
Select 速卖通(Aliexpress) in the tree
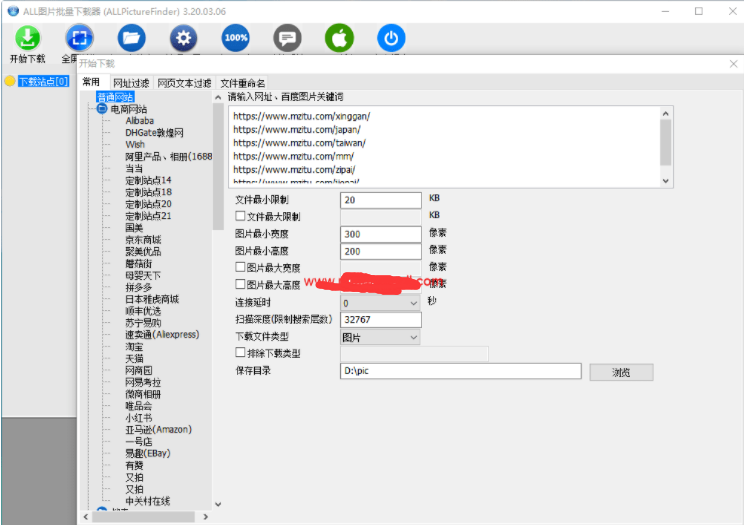[162, 335]
